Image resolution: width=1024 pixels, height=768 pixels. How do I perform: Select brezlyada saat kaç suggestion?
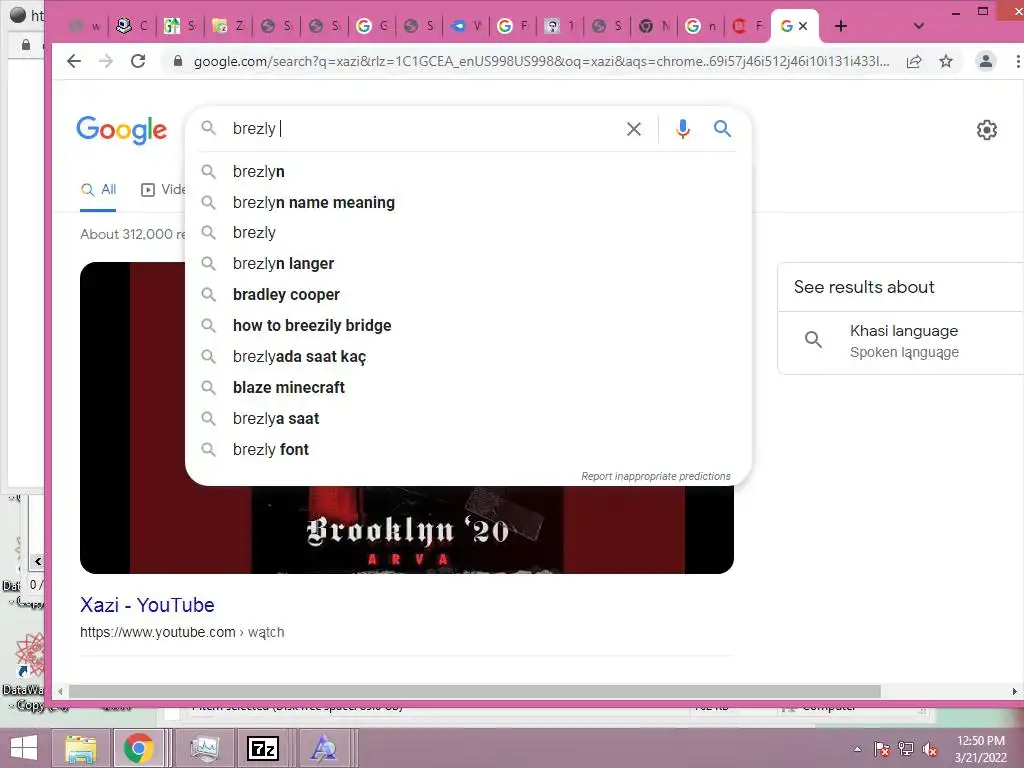point(468,357)
